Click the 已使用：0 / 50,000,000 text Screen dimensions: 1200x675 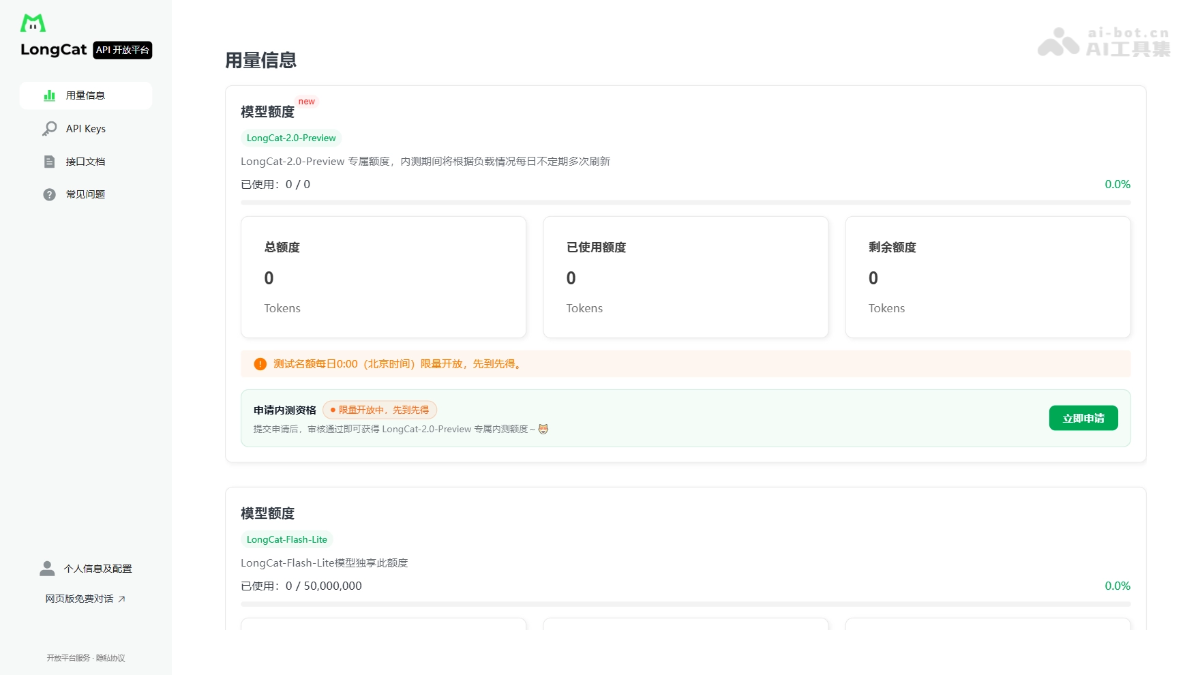301,586
